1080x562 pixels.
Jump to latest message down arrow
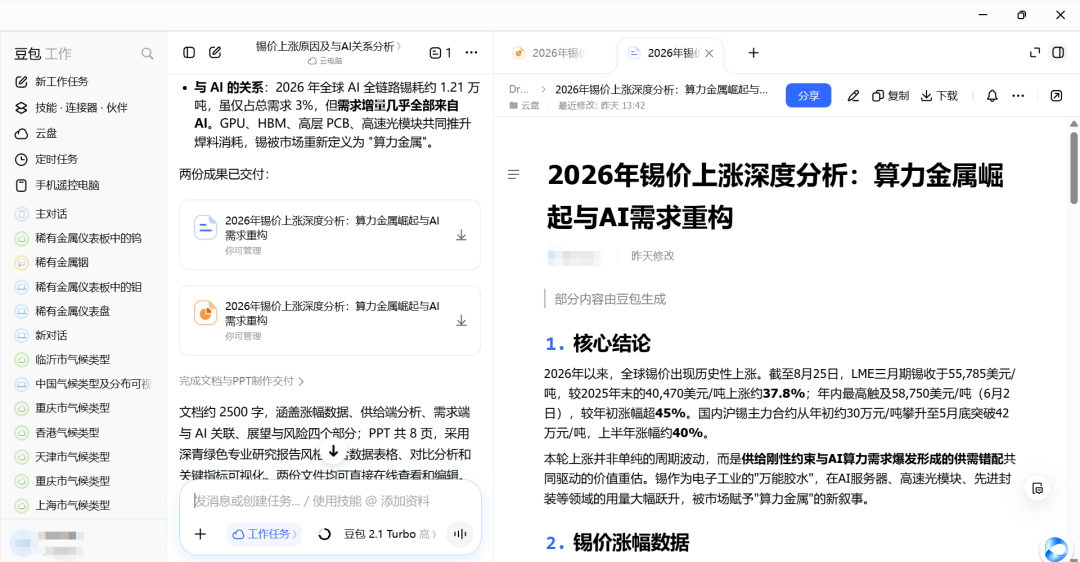[x=333, y=452]
